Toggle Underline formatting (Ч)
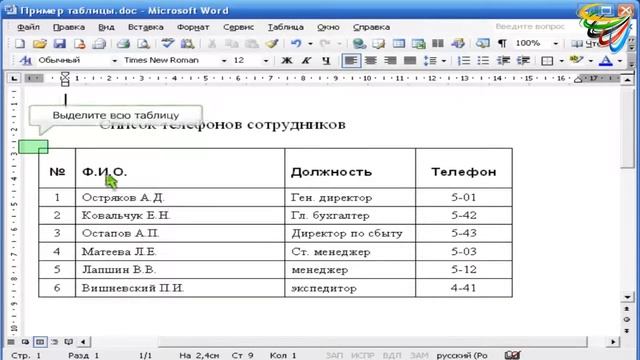640x360 pixels. pos(326,60)
